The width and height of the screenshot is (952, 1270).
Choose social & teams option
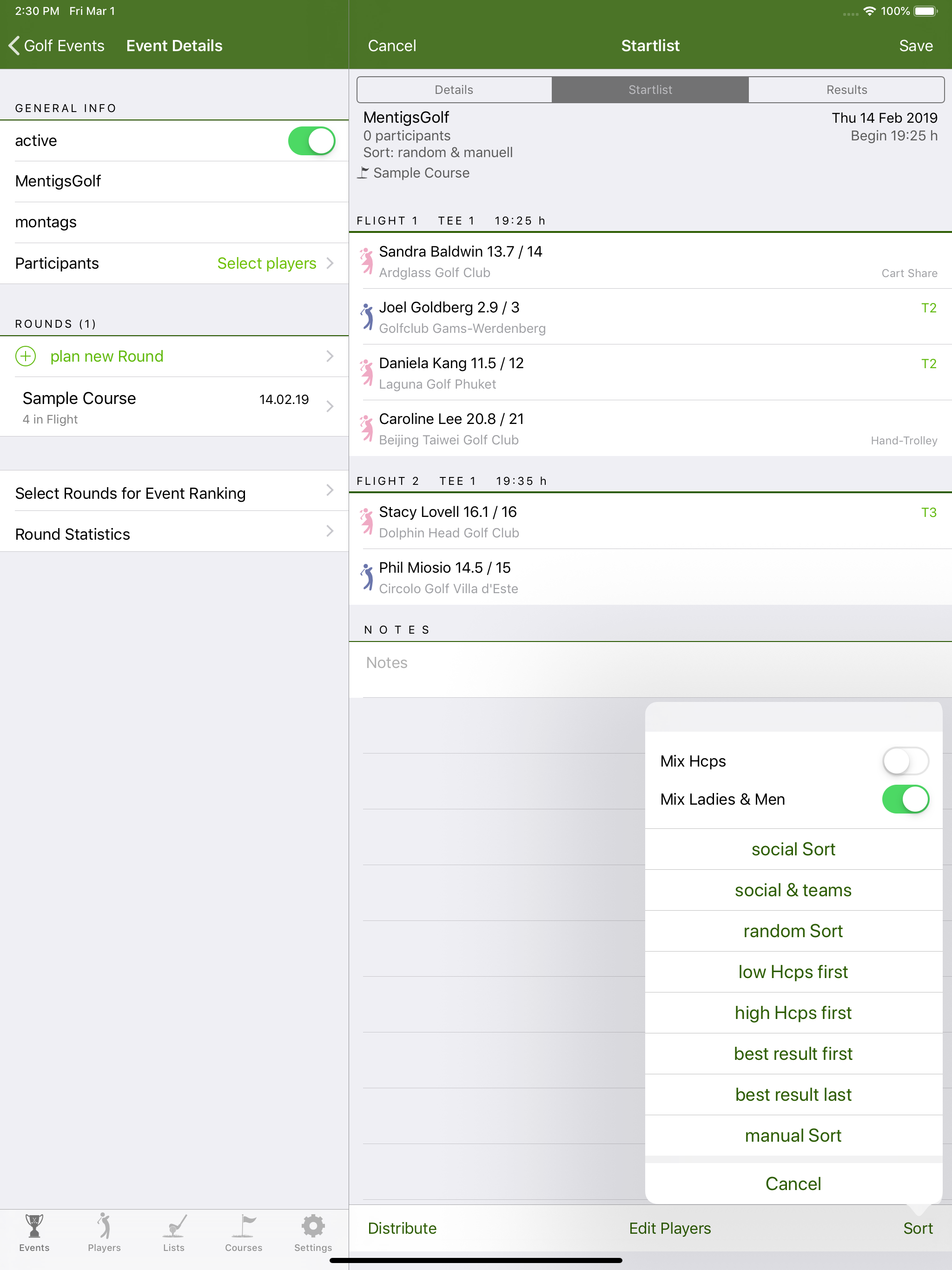[793, 890]
